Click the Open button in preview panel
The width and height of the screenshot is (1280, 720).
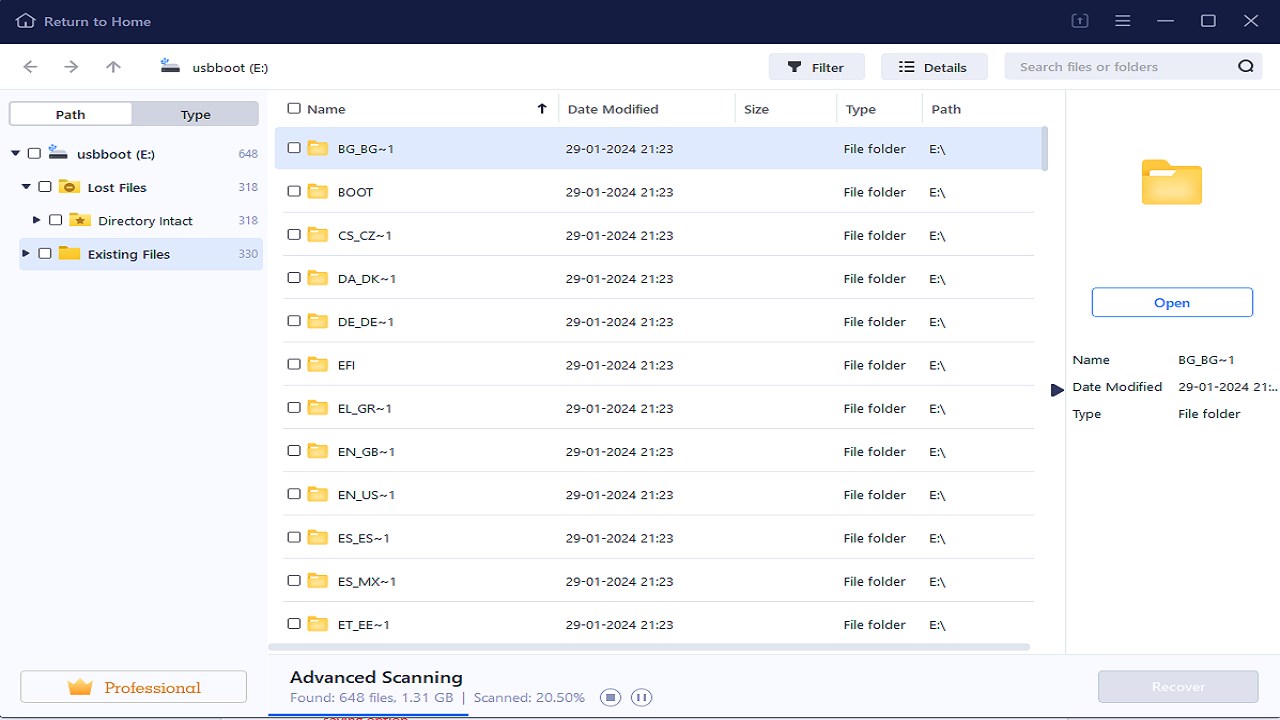[1172, 302]
